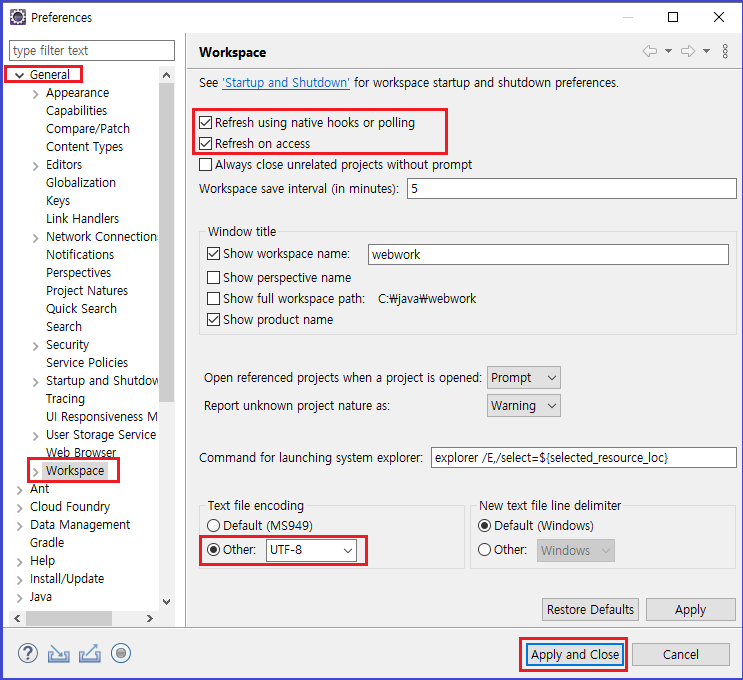The height and width of the screenshot is (680, 743).
Task: Collapse the General tree node
Action: point(19,75)
